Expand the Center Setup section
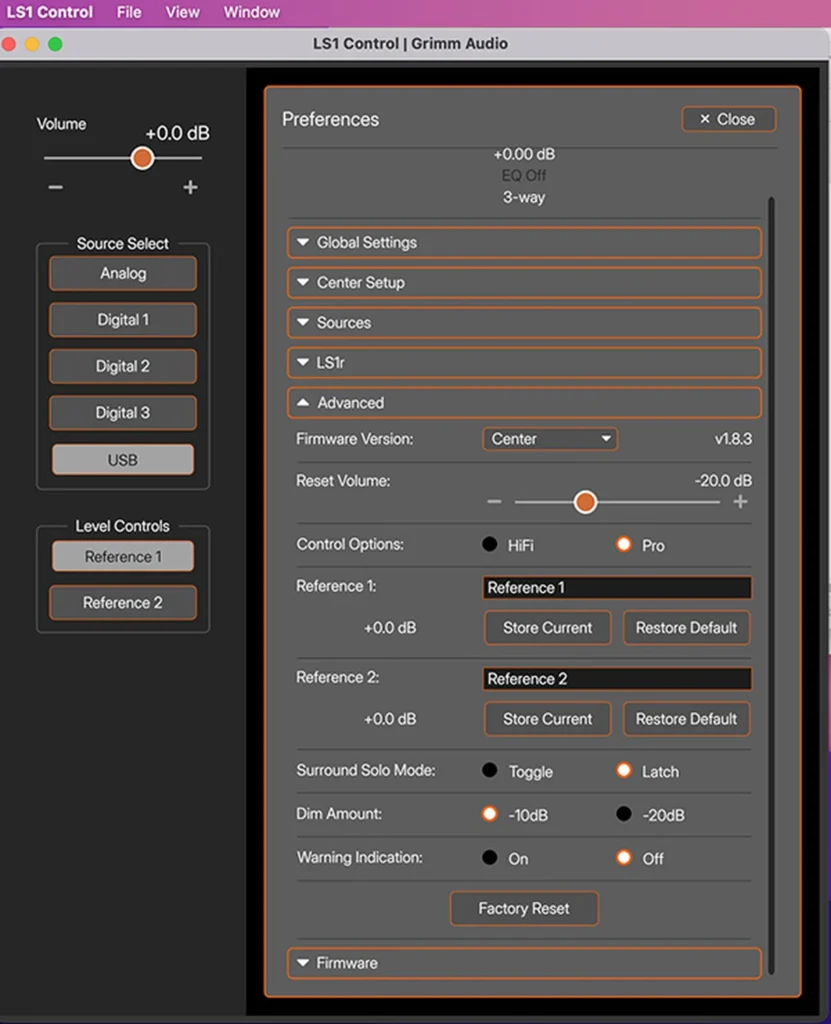The height and width of the screenshot is (1024, 831). (x=524, y=283)
